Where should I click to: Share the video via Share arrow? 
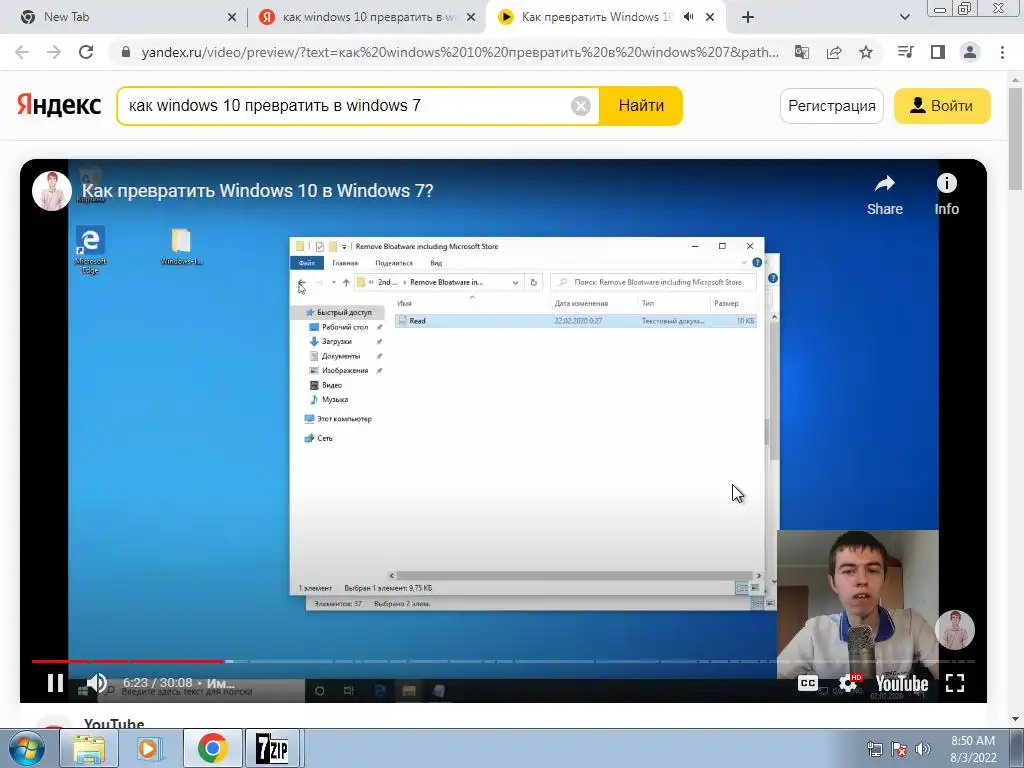point(885,195)
